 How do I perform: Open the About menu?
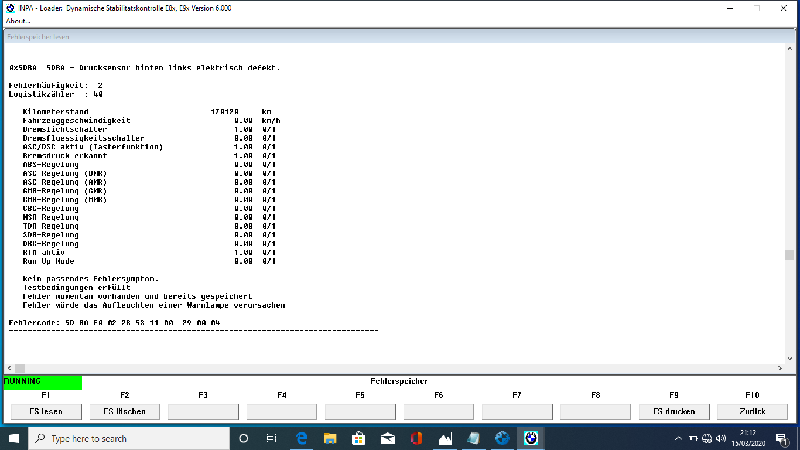[x=18, y=21]
